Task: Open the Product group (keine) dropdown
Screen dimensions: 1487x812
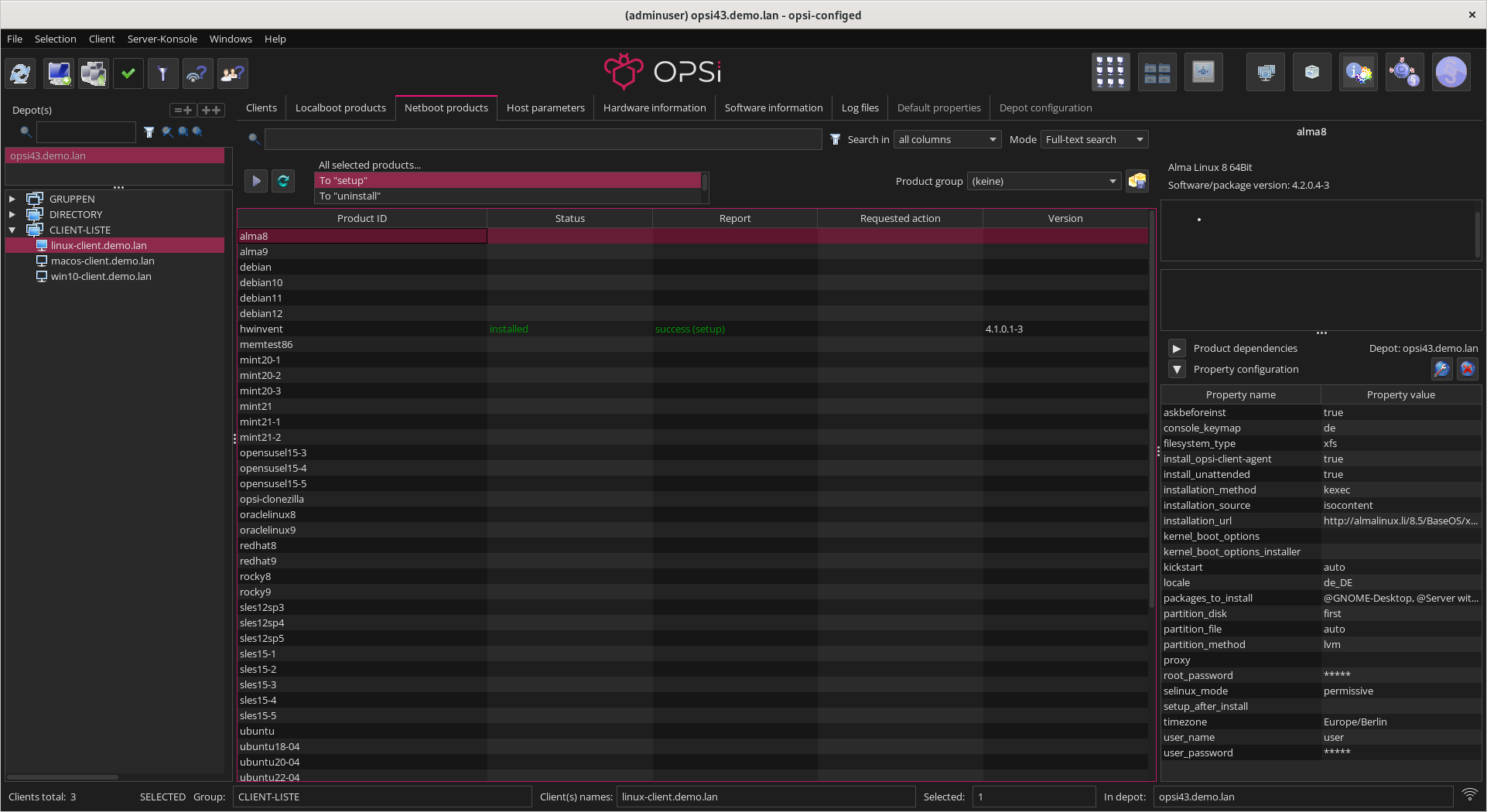Action: tap(1044, 181)
